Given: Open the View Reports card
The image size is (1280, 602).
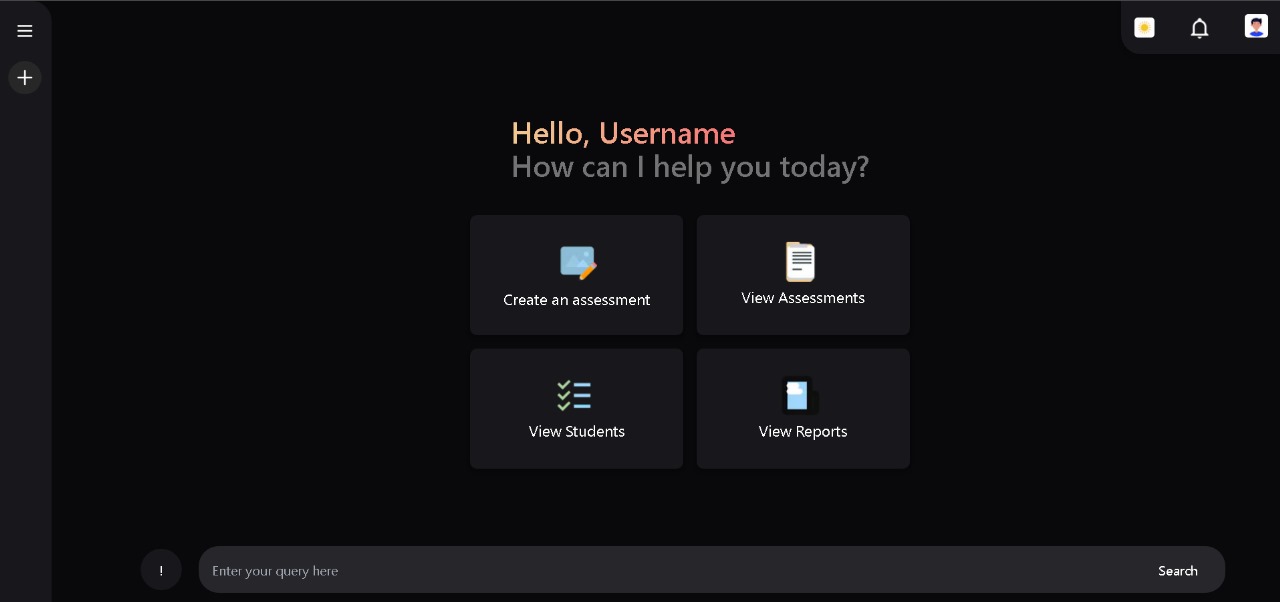Looking at the screenshot, I should pos(803,409).
